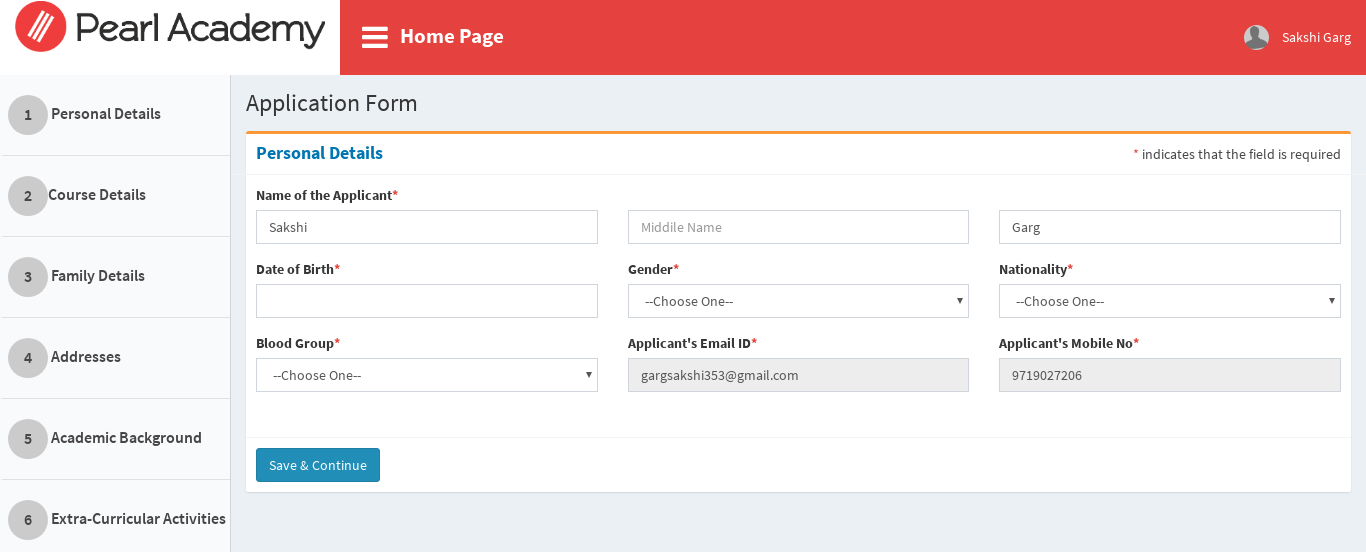Screen dimensions: 1366x552
Task: Click step 2 circle for Course Details
Action: point(28,196)
